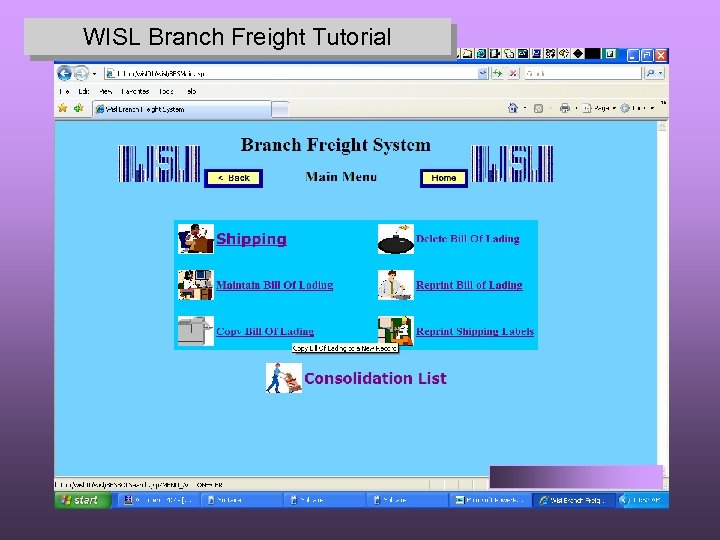Open the Help menu

point(191,91)
